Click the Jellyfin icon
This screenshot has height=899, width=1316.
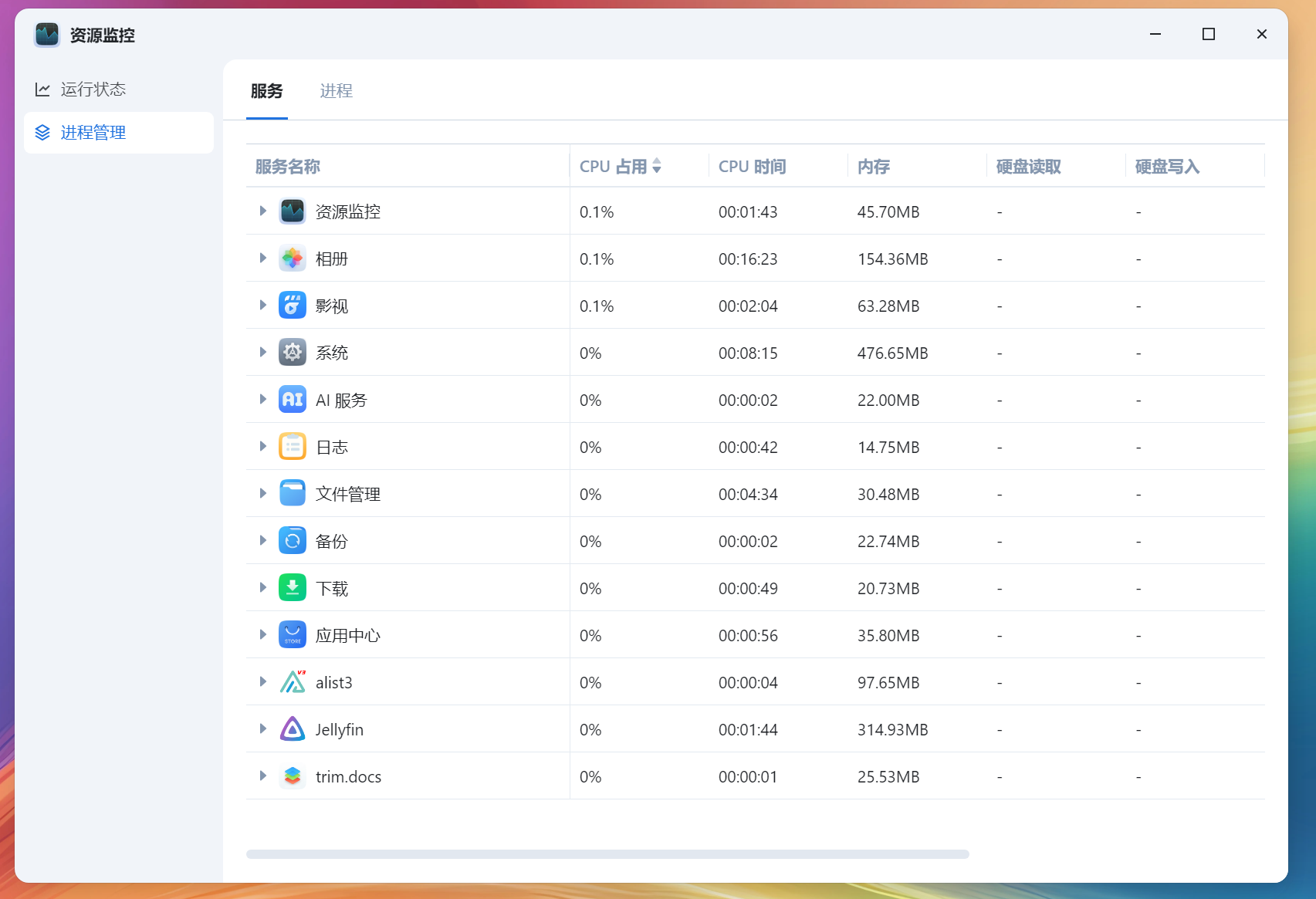pos(293,729)
